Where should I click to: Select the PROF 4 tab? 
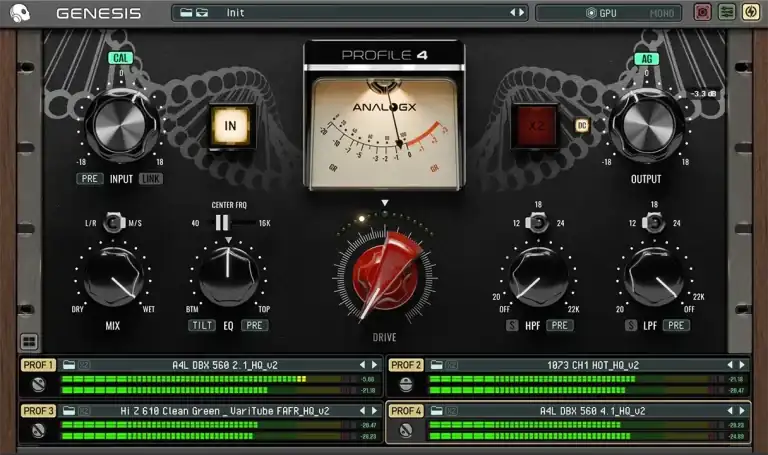[x=406, y=410]
